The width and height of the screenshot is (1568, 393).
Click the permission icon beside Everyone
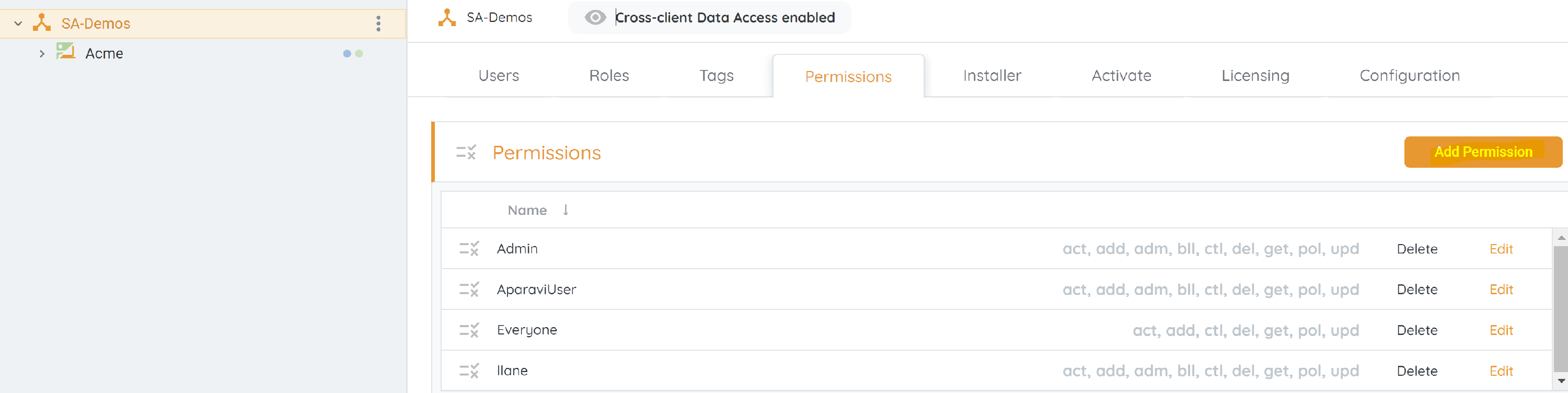[469, 330]
